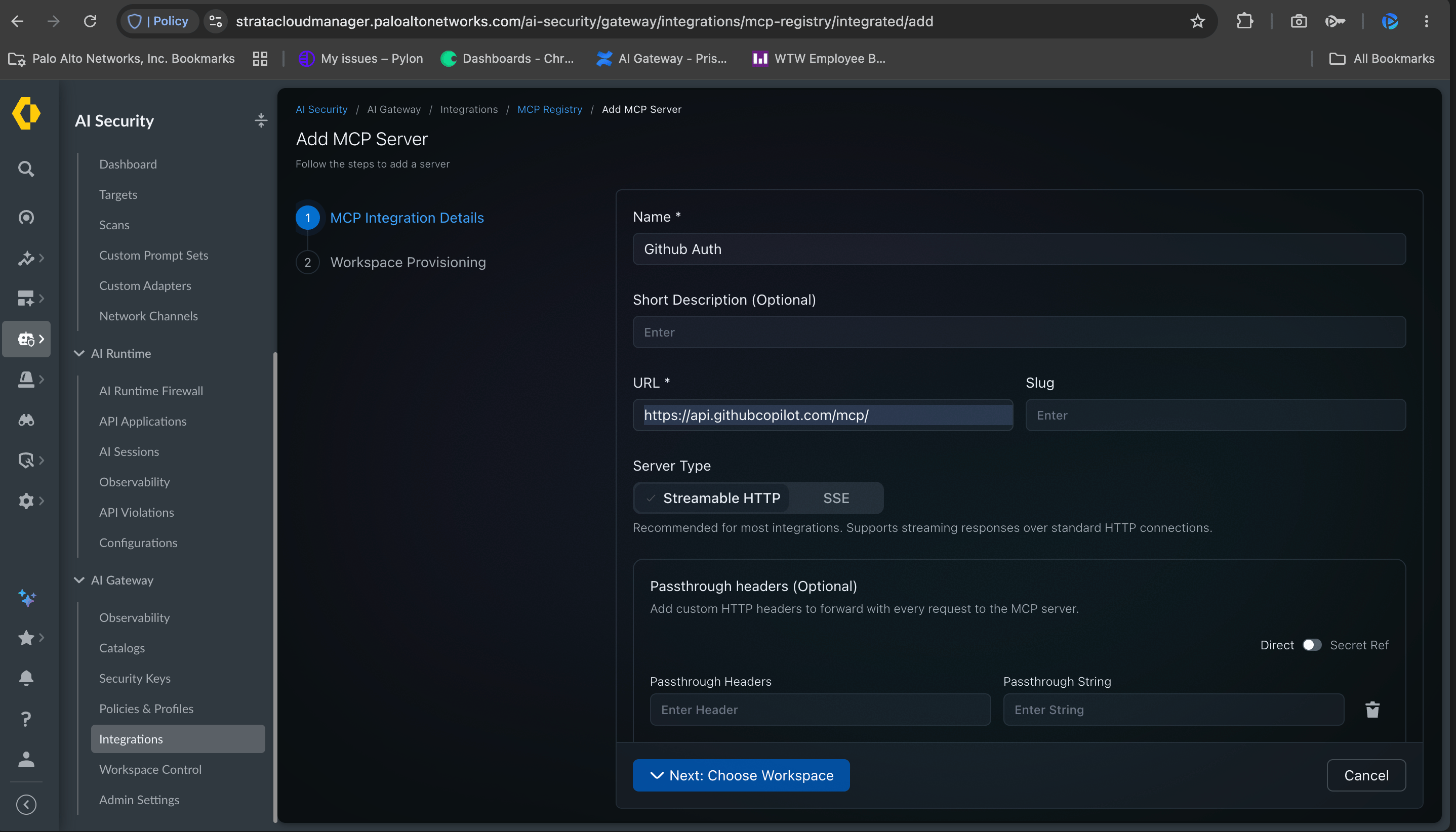Open Custom Prompt Sets
Image resolution: width=1456 pixels, height=832 pixels.
point(154,255)
